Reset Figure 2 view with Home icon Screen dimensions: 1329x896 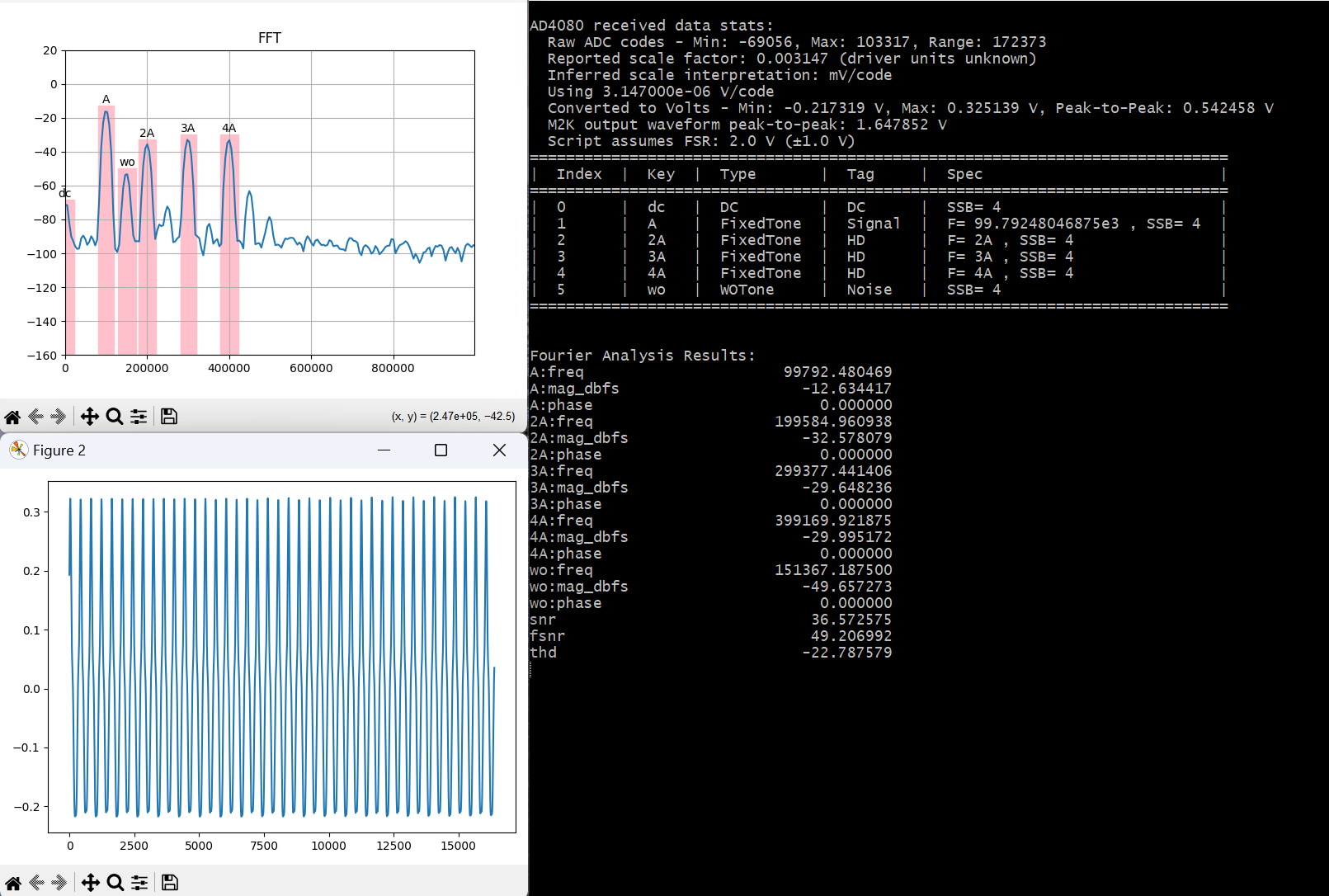(13, 883)
